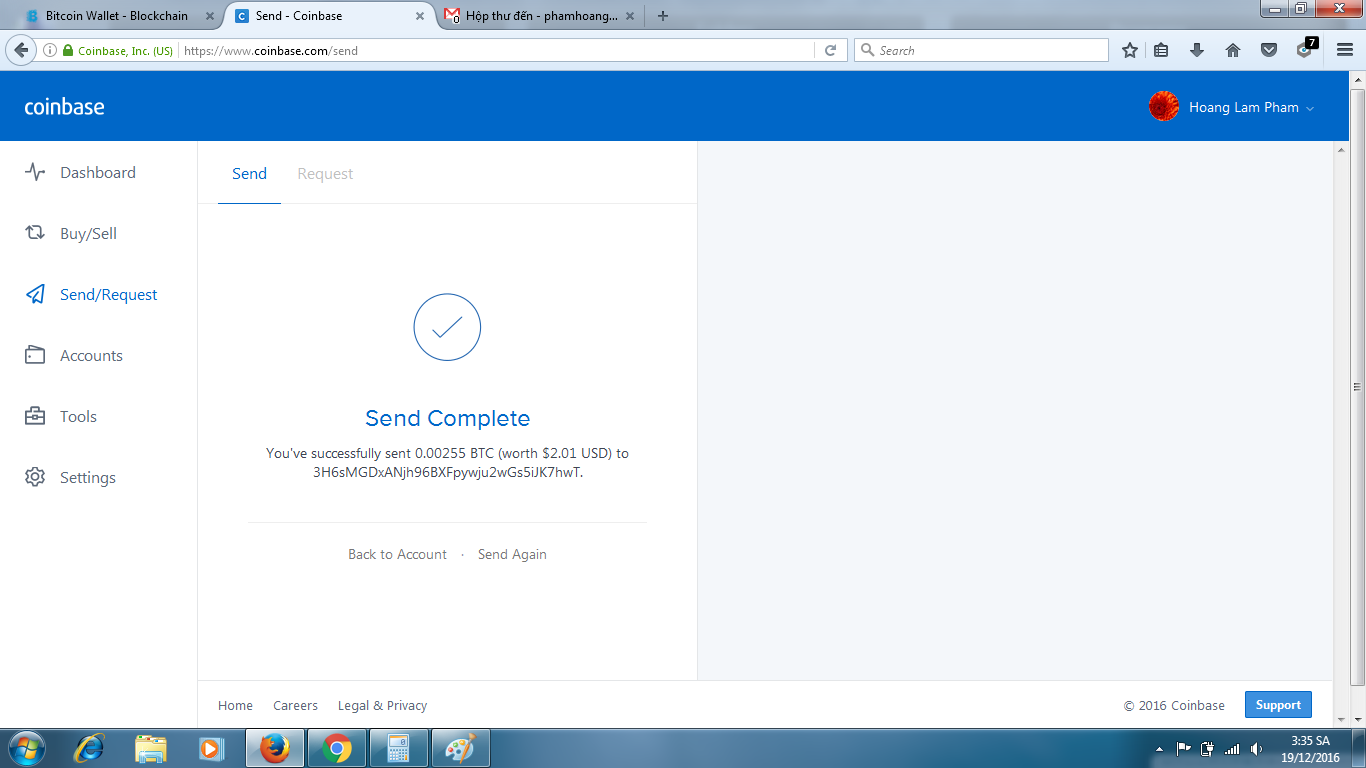
Task: Select the Send tab on the page
Action: click(x=249, y=174)
